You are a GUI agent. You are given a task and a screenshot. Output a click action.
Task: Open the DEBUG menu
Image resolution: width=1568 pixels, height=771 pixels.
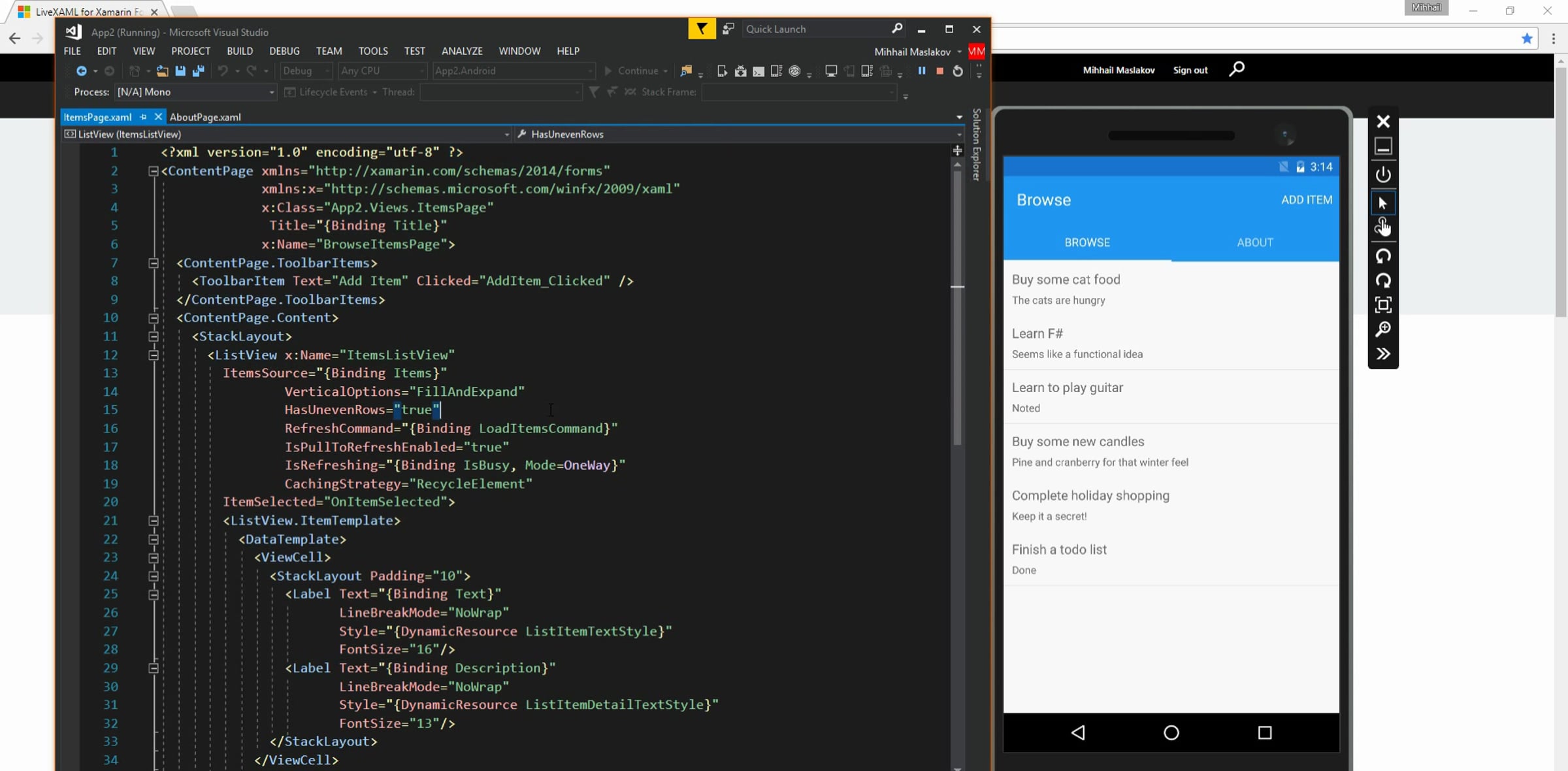click(x=284, y=51)
